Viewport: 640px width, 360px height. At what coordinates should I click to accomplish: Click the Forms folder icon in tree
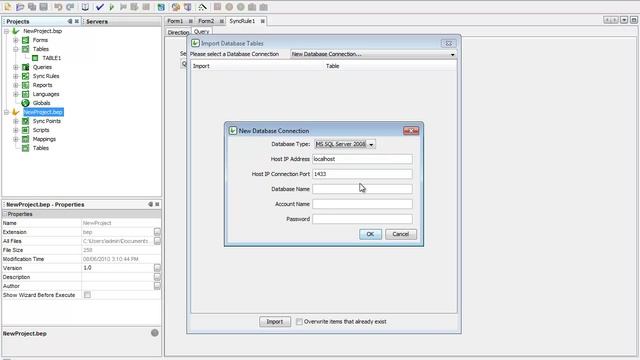(25, 40)
